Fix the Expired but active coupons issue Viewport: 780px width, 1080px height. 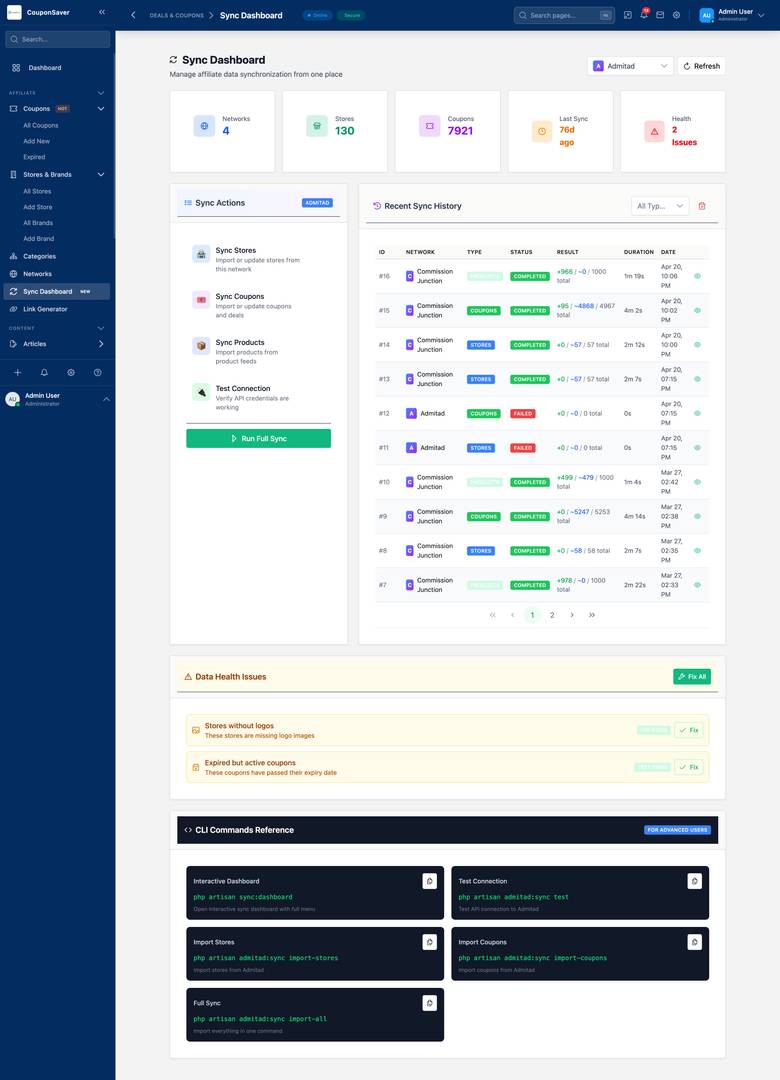tap(688, 767)
